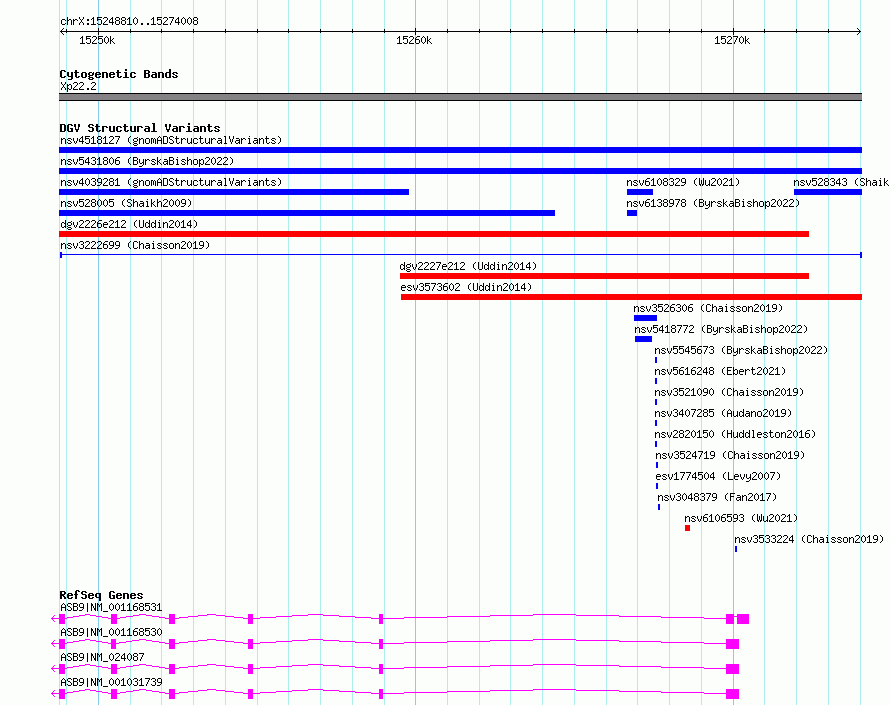Image resolution: width=890 pixels, height=705 pixels.
Task: Click the small blue nsv6138978 bar
Action: click(x=632, y=213)
